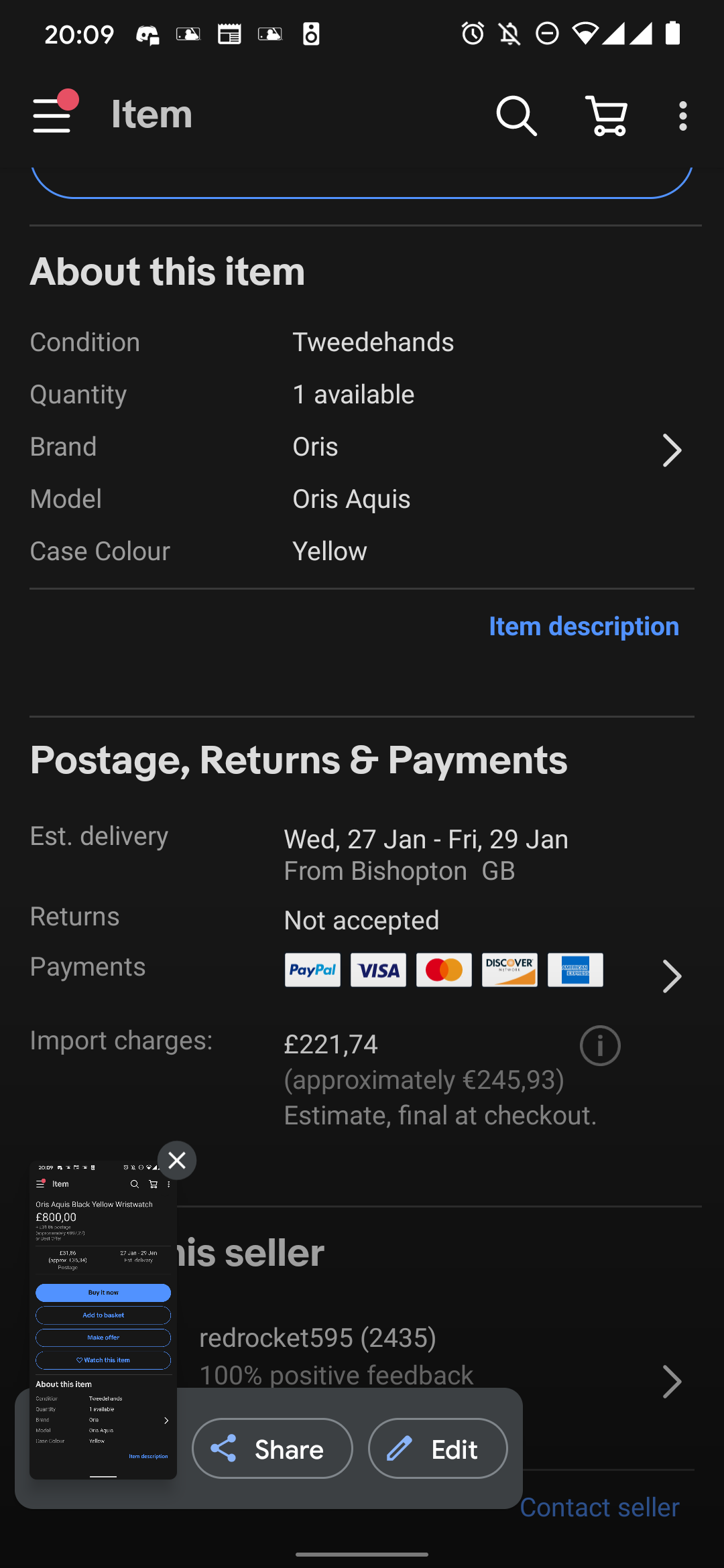Tap the PayPal payment logo
The height and width of the screenshot is (1568, 724).
coord(312,970)
